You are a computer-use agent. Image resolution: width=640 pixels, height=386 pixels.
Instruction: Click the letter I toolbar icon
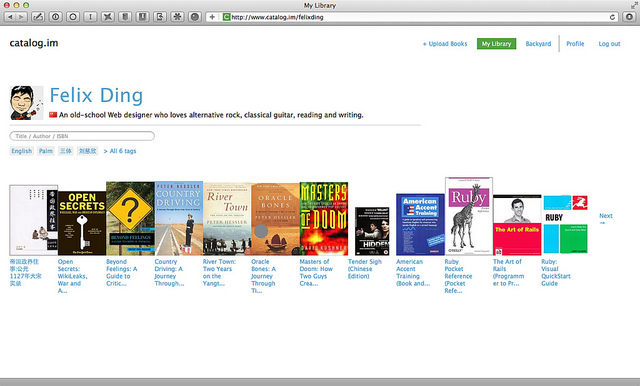(x=90, y=17)
